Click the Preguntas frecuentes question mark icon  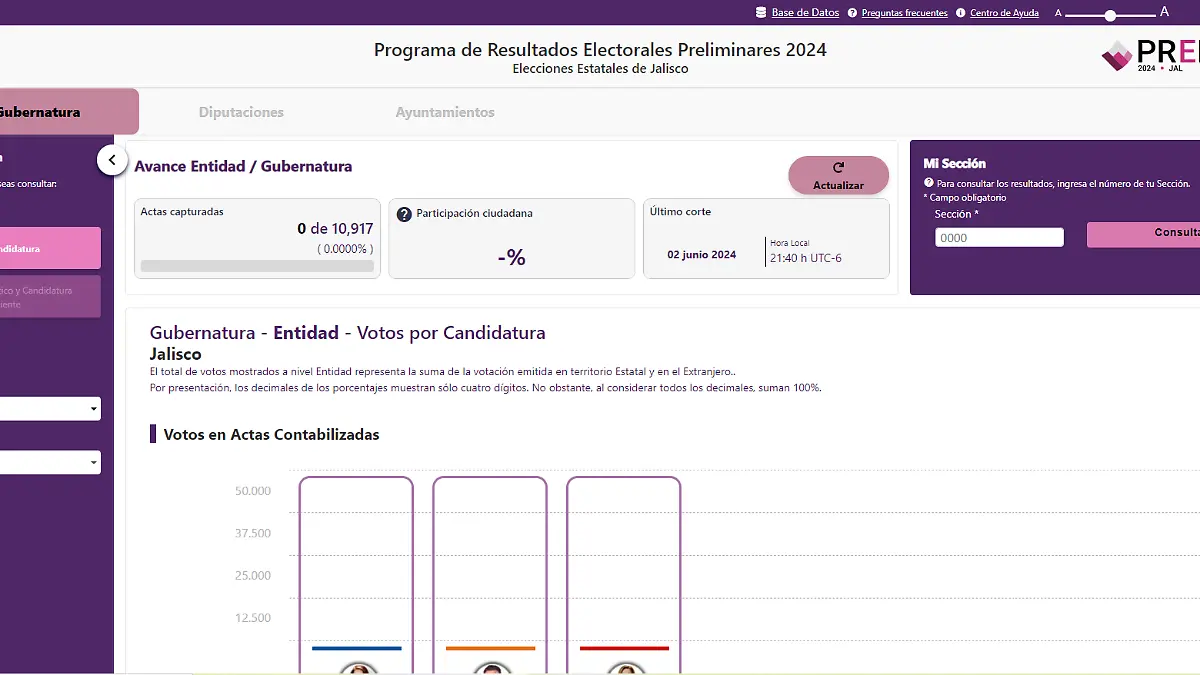tap(852, 13)
